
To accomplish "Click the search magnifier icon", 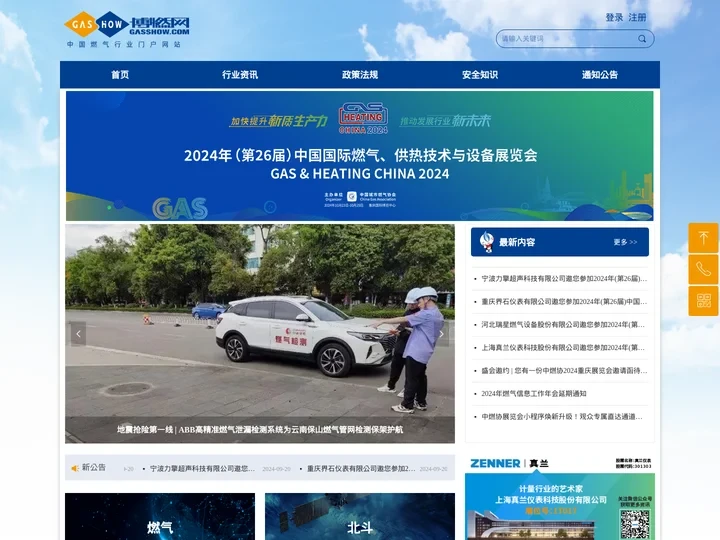I will (x=642, y=39).
